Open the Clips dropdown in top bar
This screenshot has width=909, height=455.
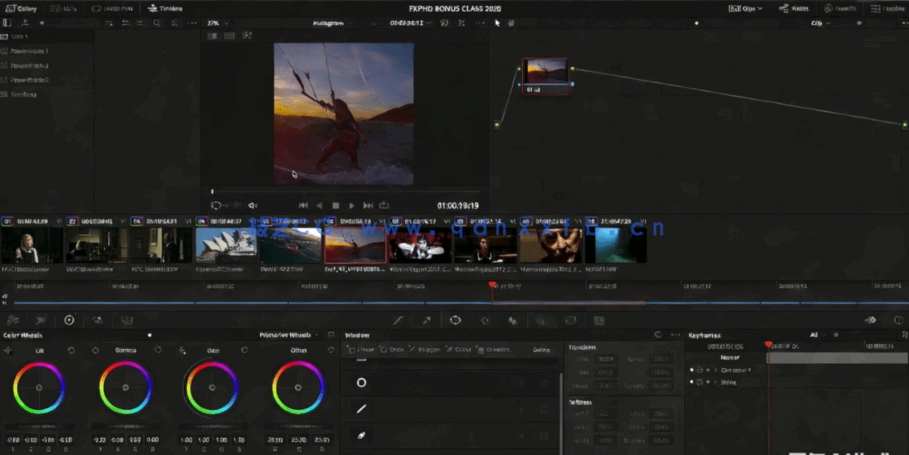(x=746, y=8)
